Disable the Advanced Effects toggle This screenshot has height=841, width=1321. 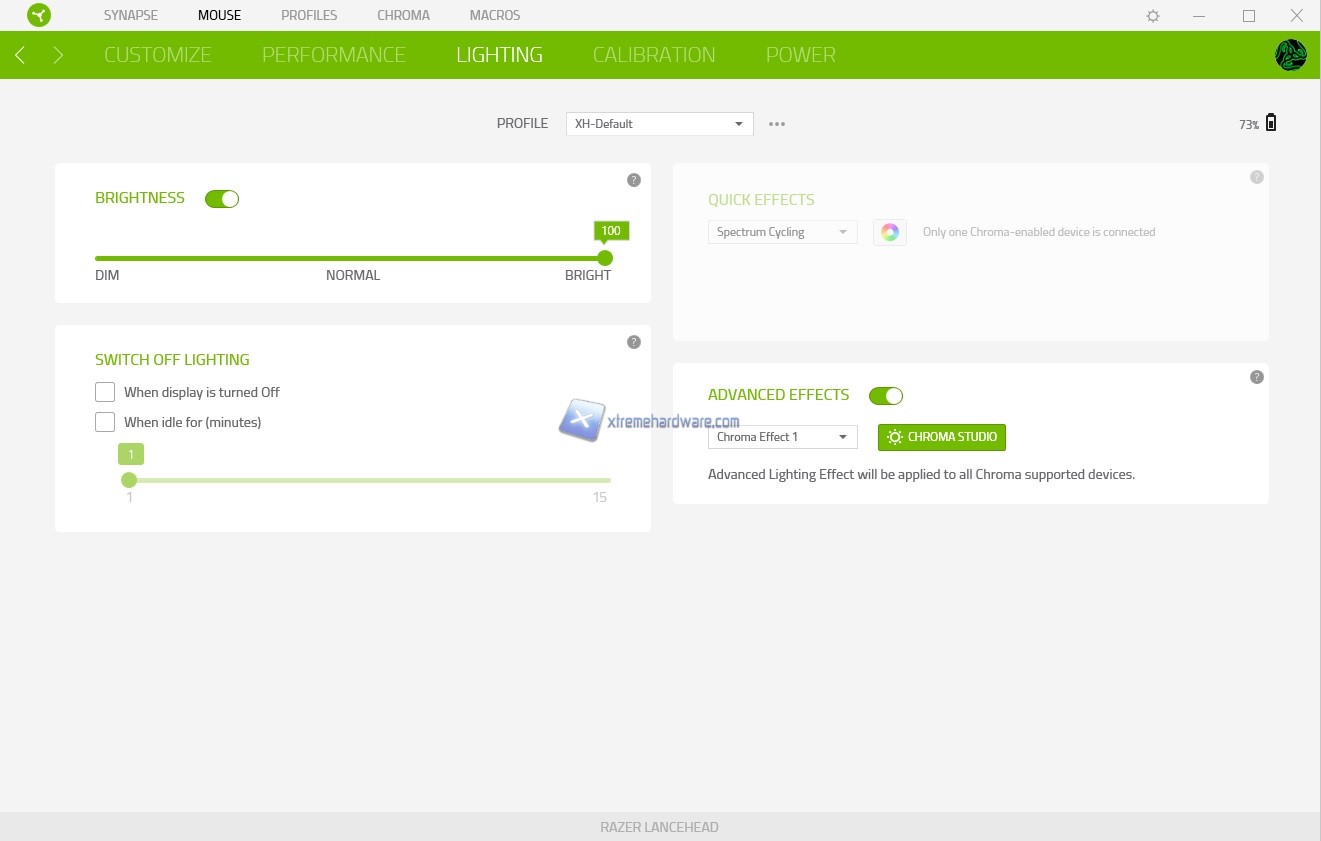[x=886, y=396]
